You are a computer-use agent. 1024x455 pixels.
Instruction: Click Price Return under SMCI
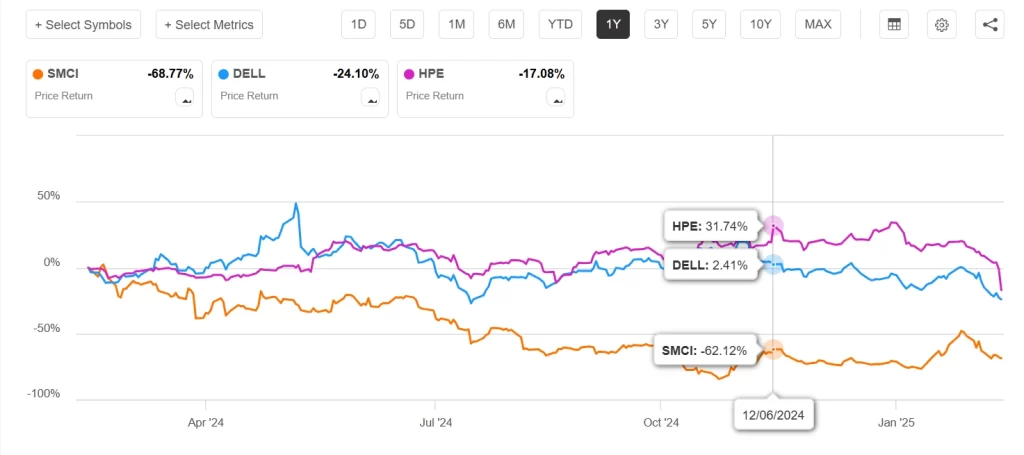[x=63, y=96]
